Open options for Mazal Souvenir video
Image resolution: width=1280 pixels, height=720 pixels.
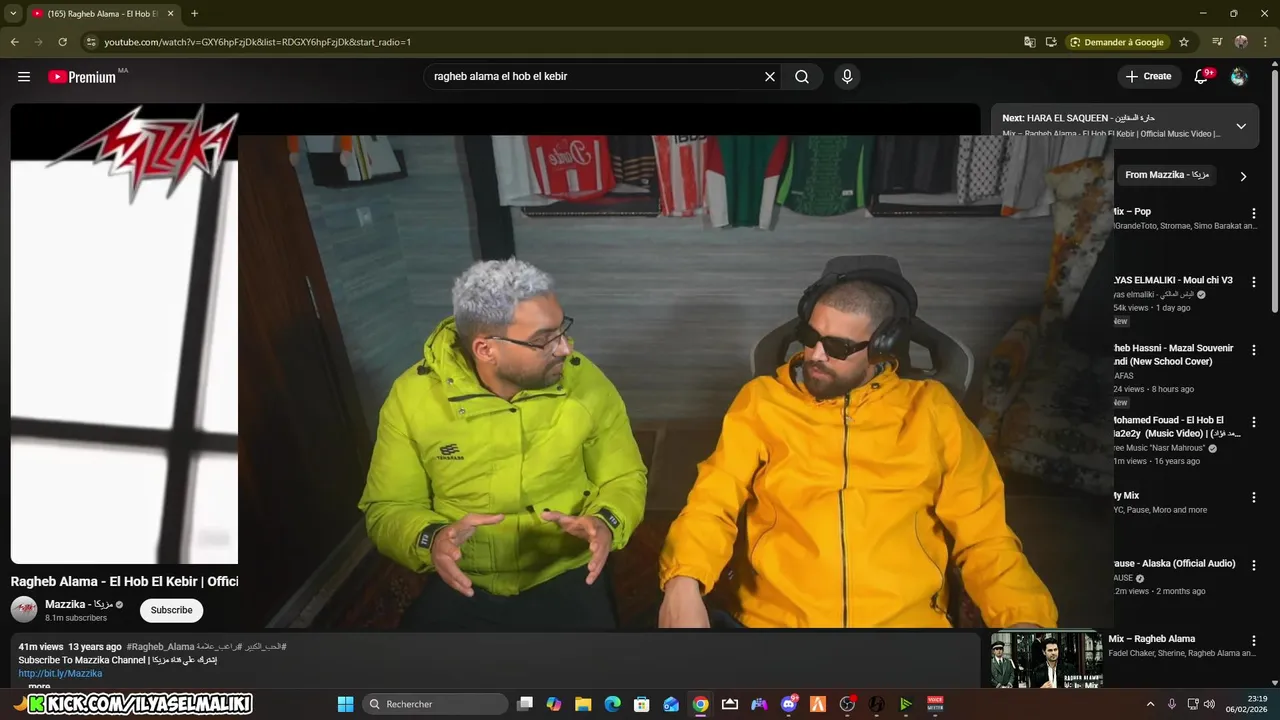click(1254, 350)
